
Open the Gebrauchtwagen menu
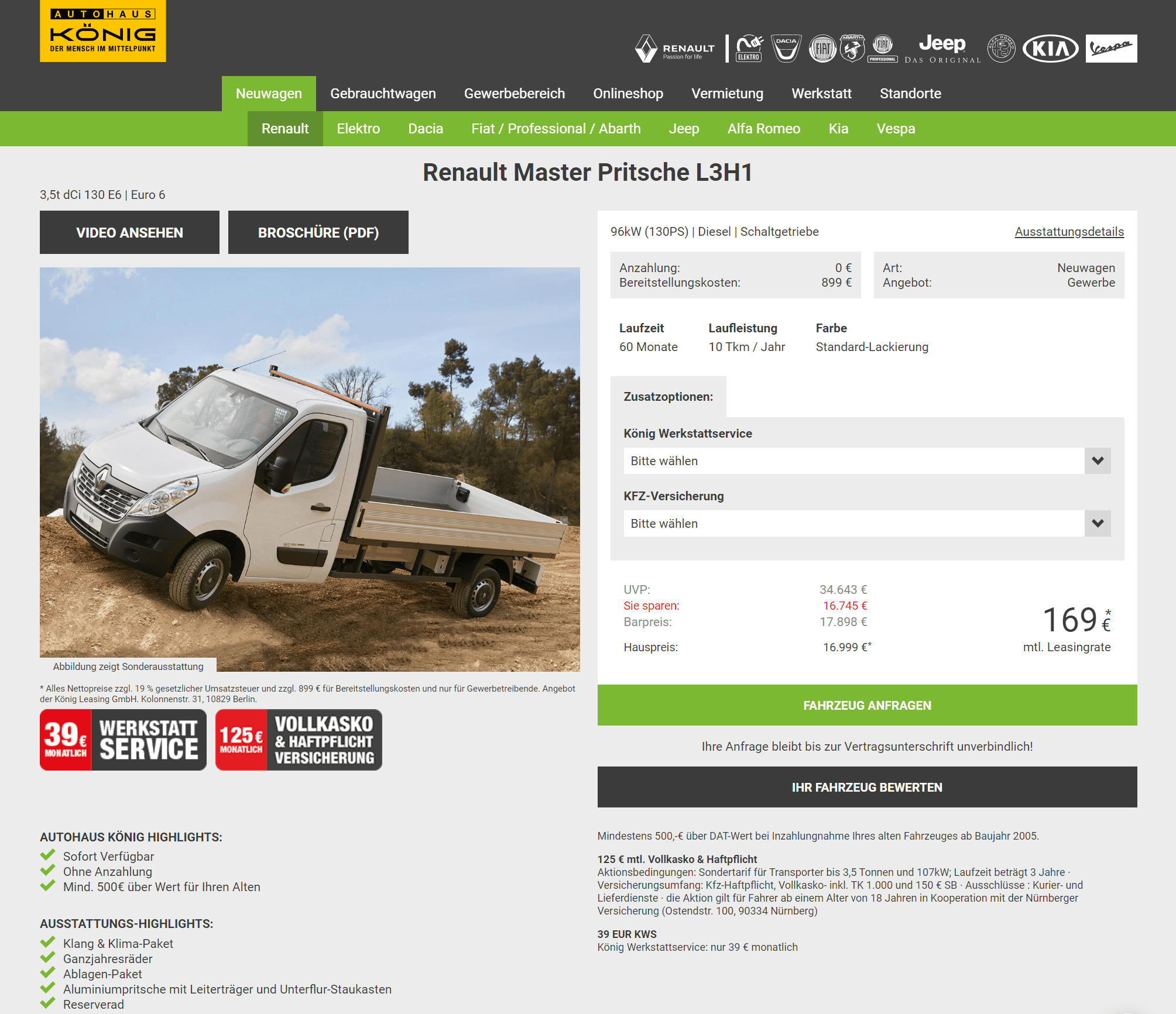point(383,94)
